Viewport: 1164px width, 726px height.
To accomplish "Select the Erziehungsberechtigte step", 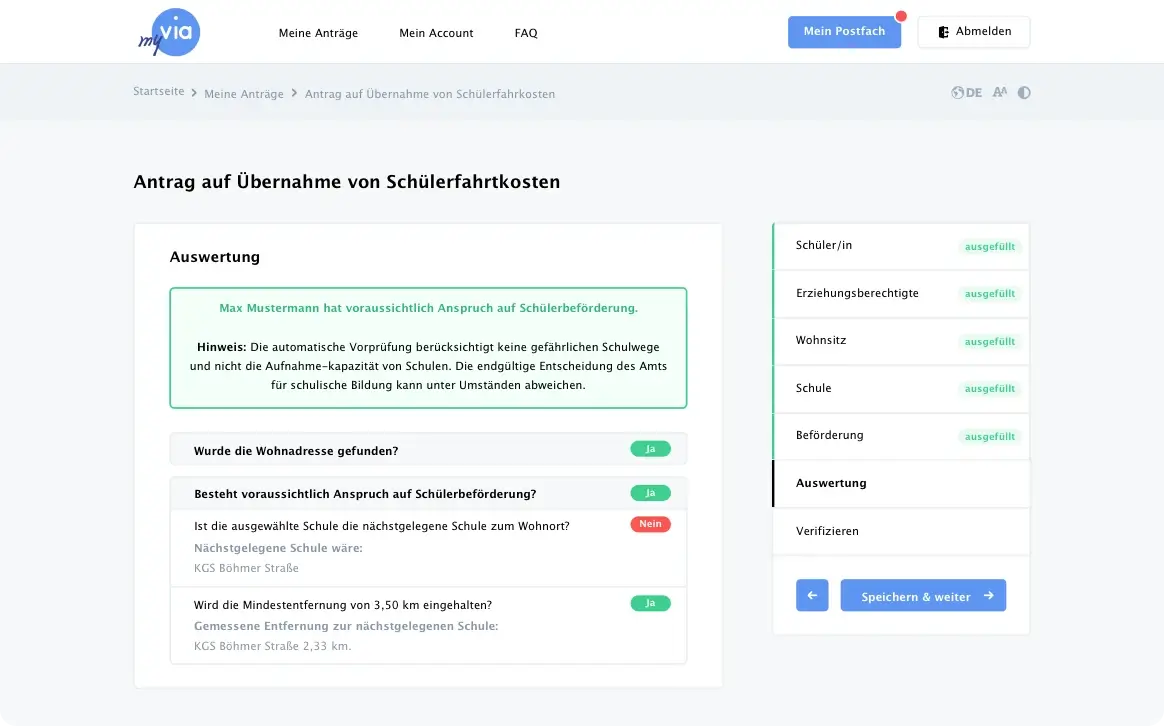I will click(x=857, y=294).
